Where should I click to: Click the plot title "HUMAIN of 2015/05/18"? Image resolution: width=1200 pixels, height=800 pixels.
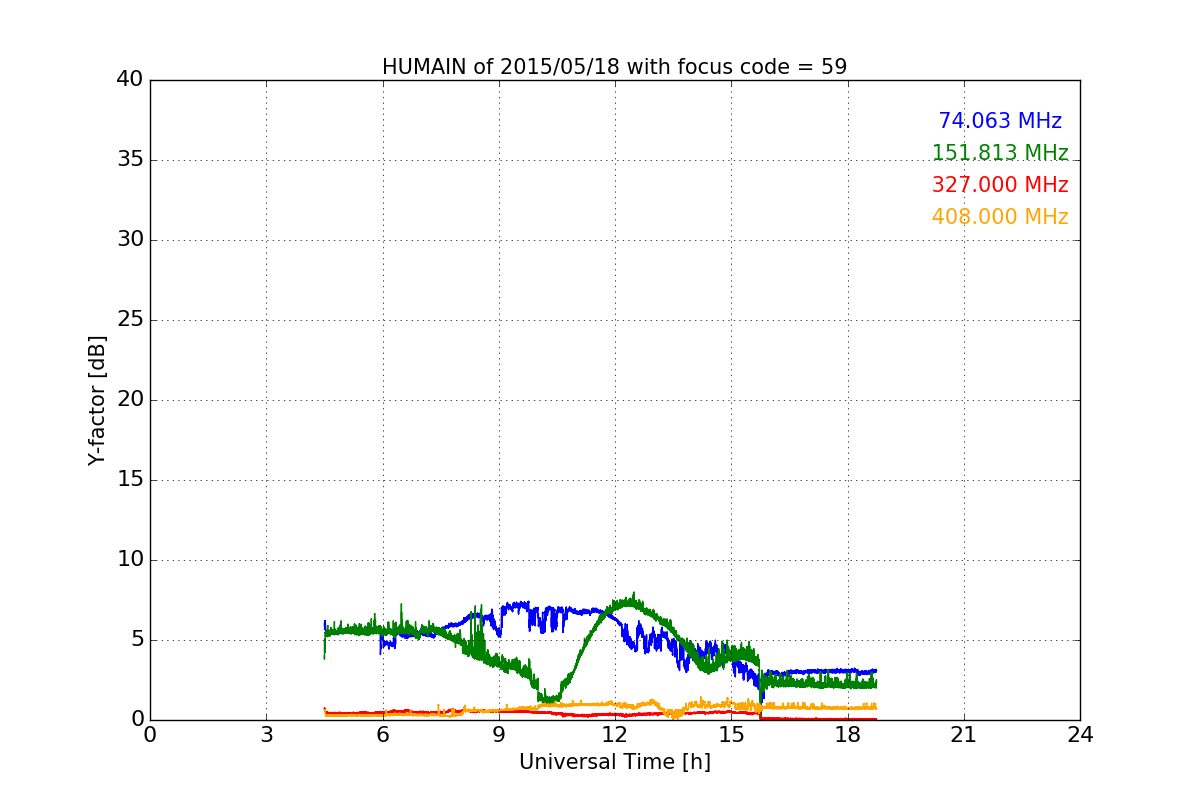tap(614, 67)
